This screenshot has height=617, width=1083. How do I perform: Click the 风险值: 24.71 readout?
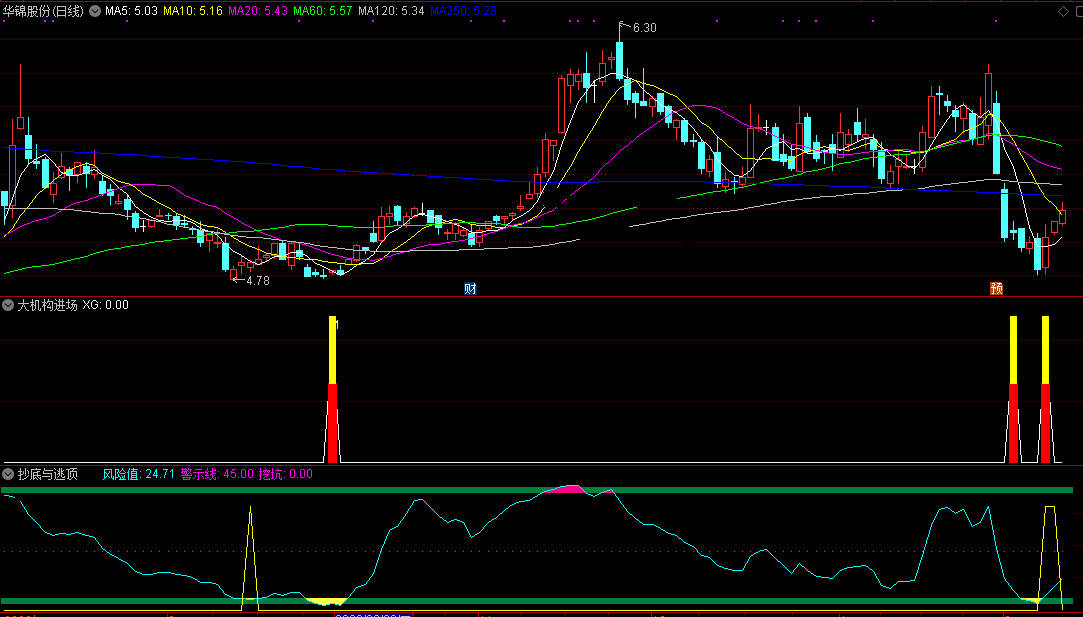coord(139,474)
